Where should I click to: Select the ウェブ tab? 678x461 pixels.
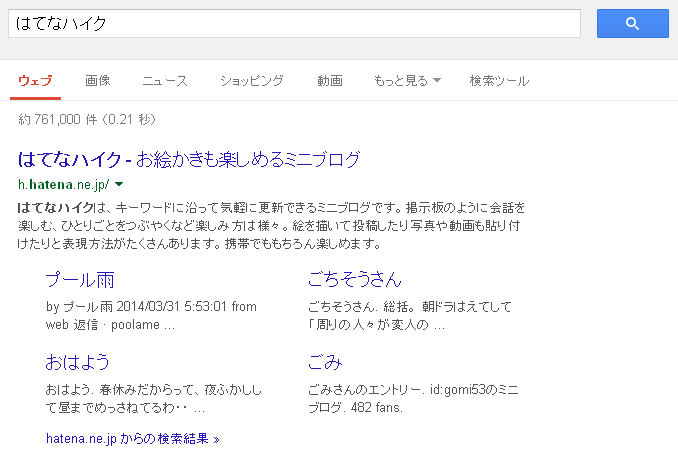coord(35,80)
